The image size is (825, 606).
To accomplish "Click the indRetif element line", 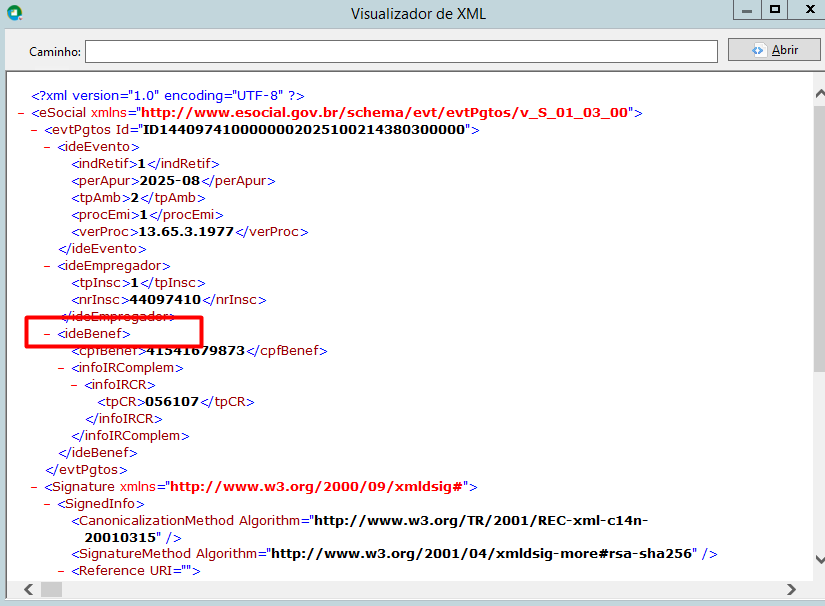I will [x=145, y=164].
